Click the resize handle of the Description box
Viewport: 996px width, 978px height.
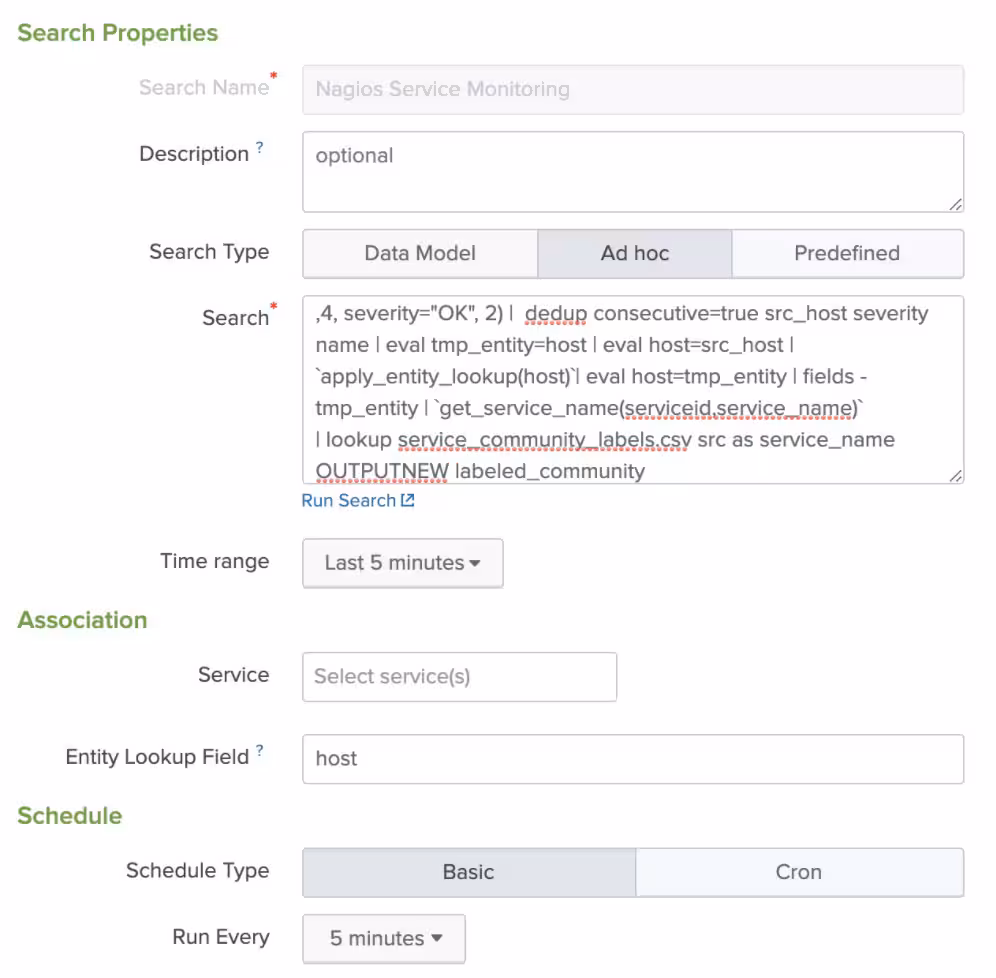point(956,205)
